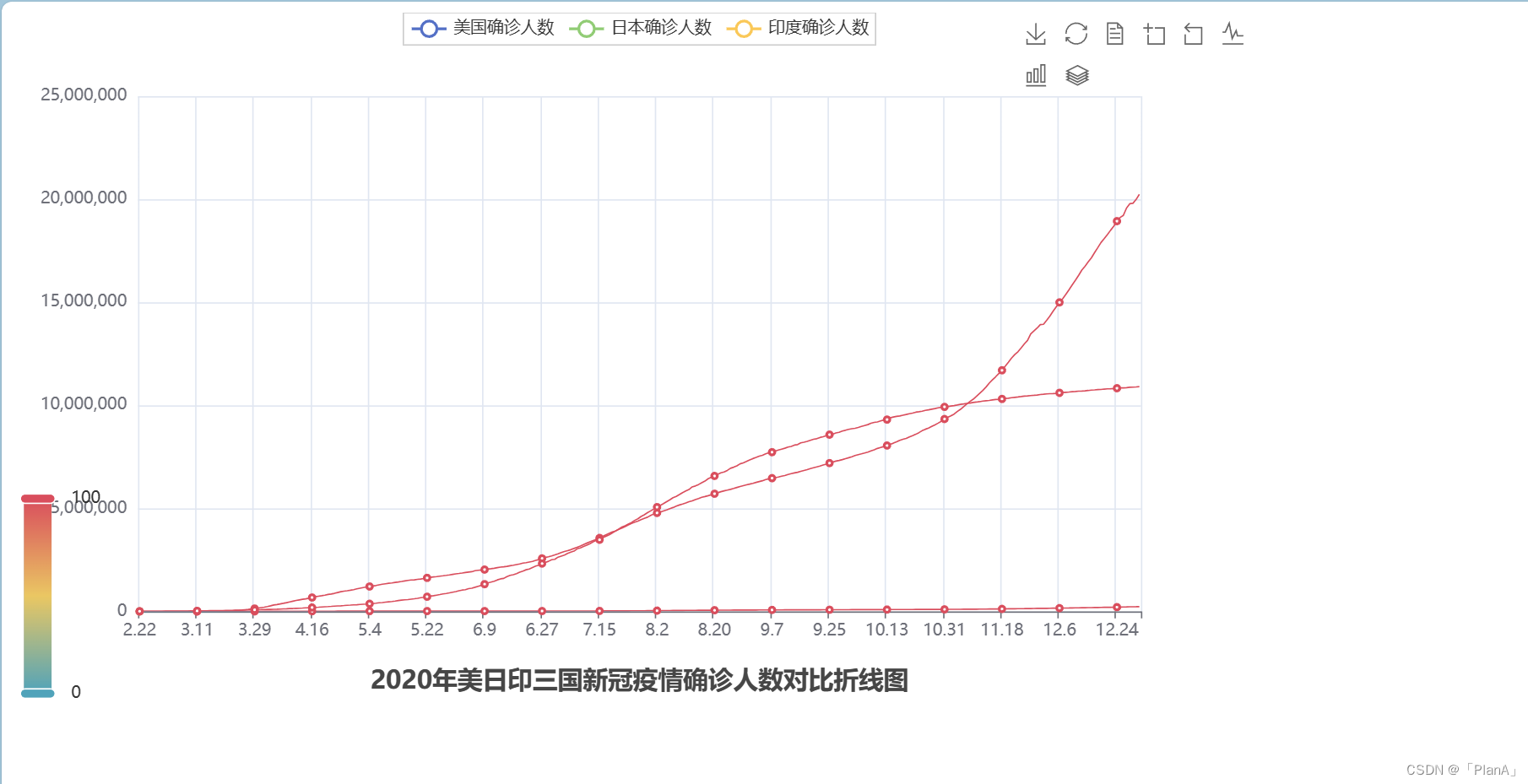
Task: Click the restore refresh icon in toolbox
Action: coord(1076,34)
